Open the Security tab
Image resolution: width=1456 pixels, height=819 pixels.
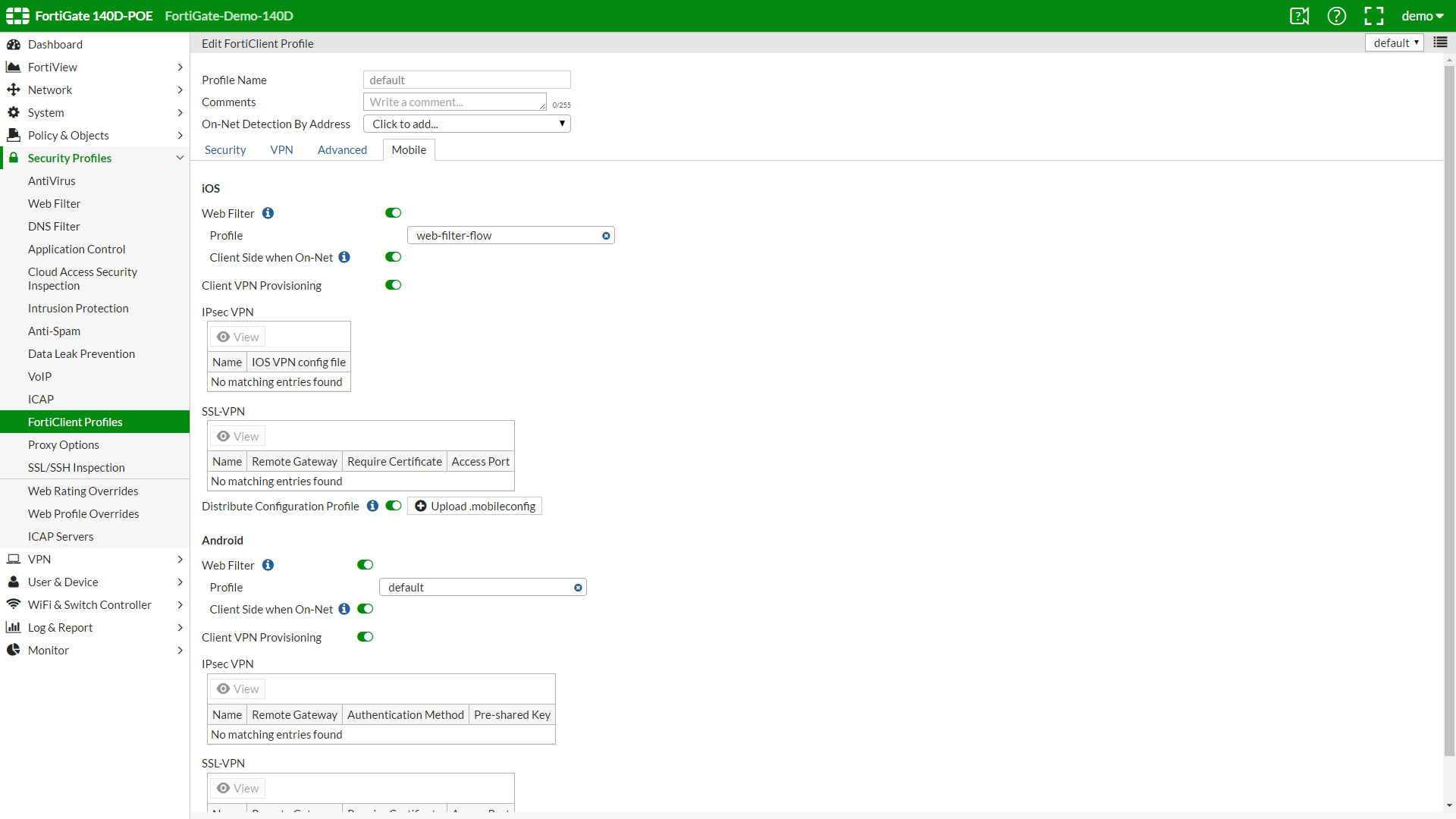225,150
